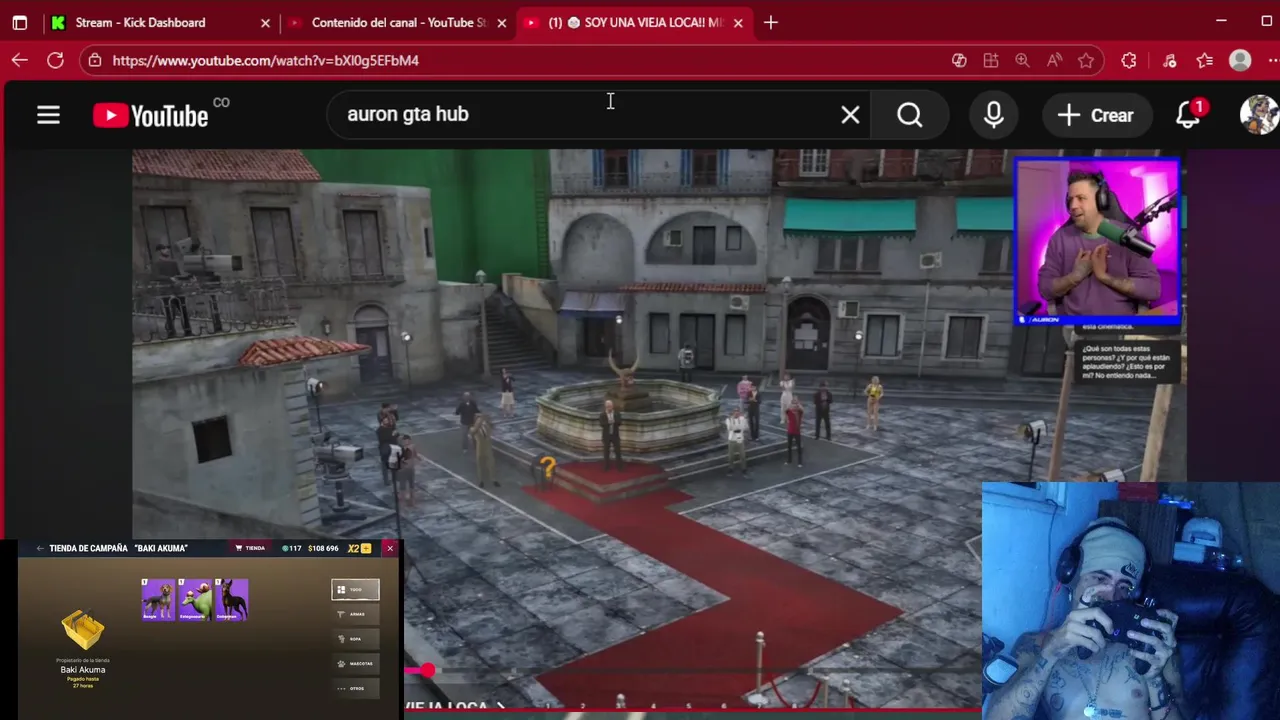
Task: Open the browser profile icon
Action: tap(1240, 60)
